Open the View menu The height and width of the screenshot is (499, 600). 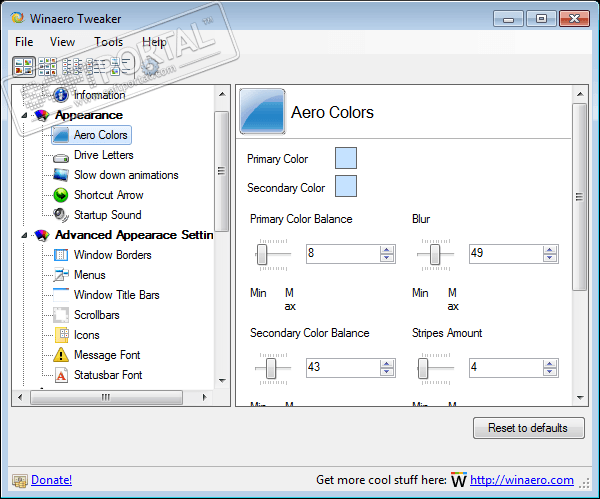[x=62, y=42]
